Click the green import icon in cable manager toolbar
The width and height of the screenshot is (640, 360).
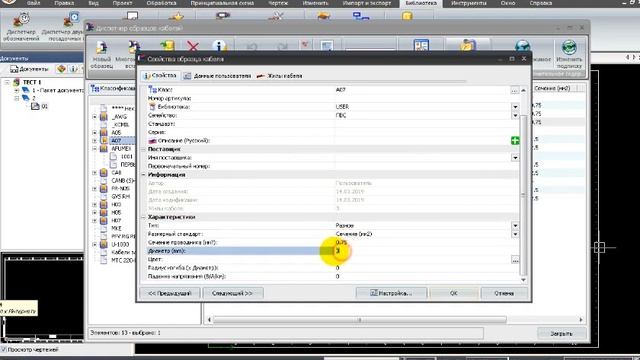[167, 46]
